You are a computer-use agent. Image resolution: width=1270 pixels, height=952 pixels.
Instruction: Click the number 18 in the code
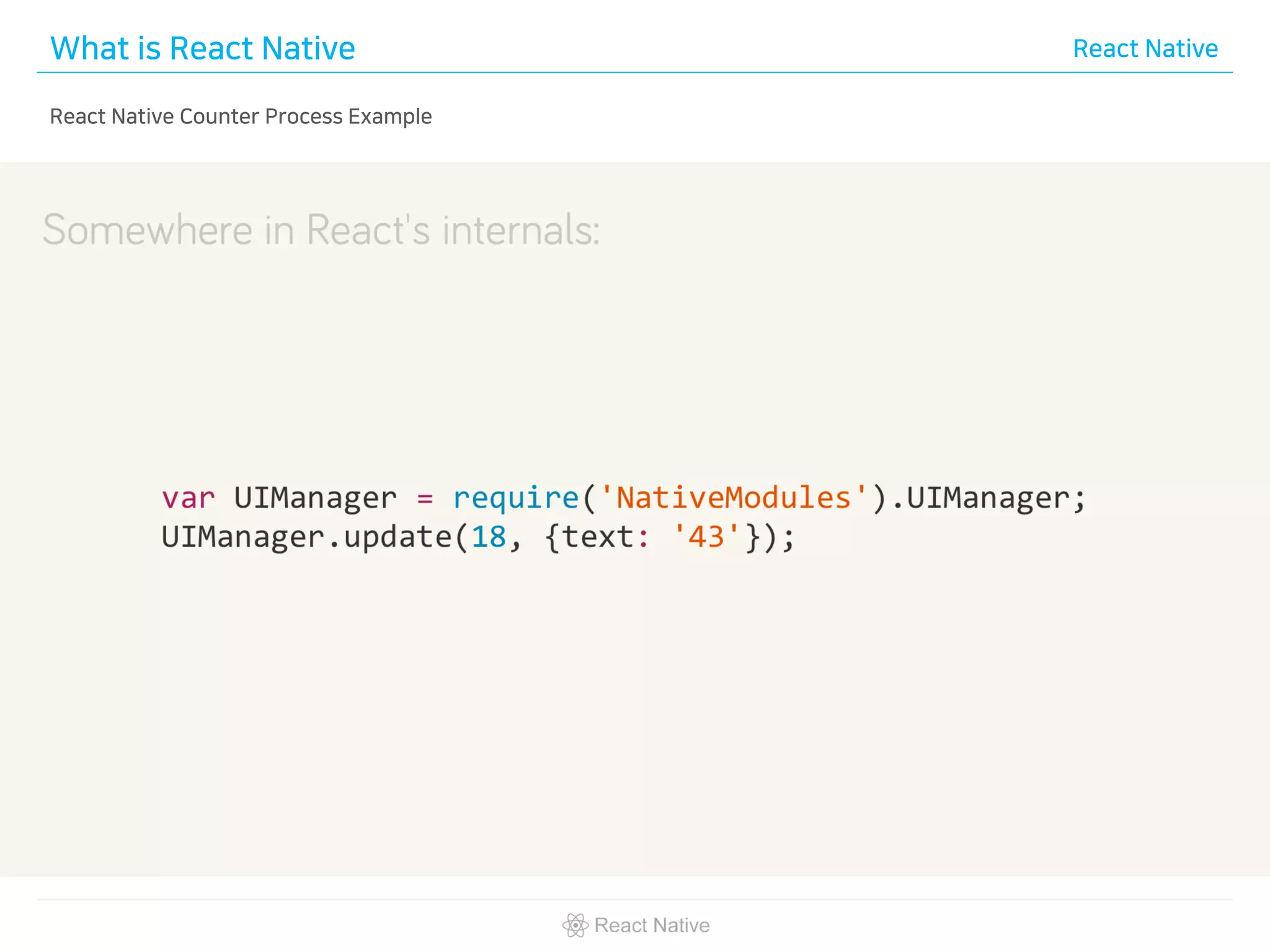[489, 537]
